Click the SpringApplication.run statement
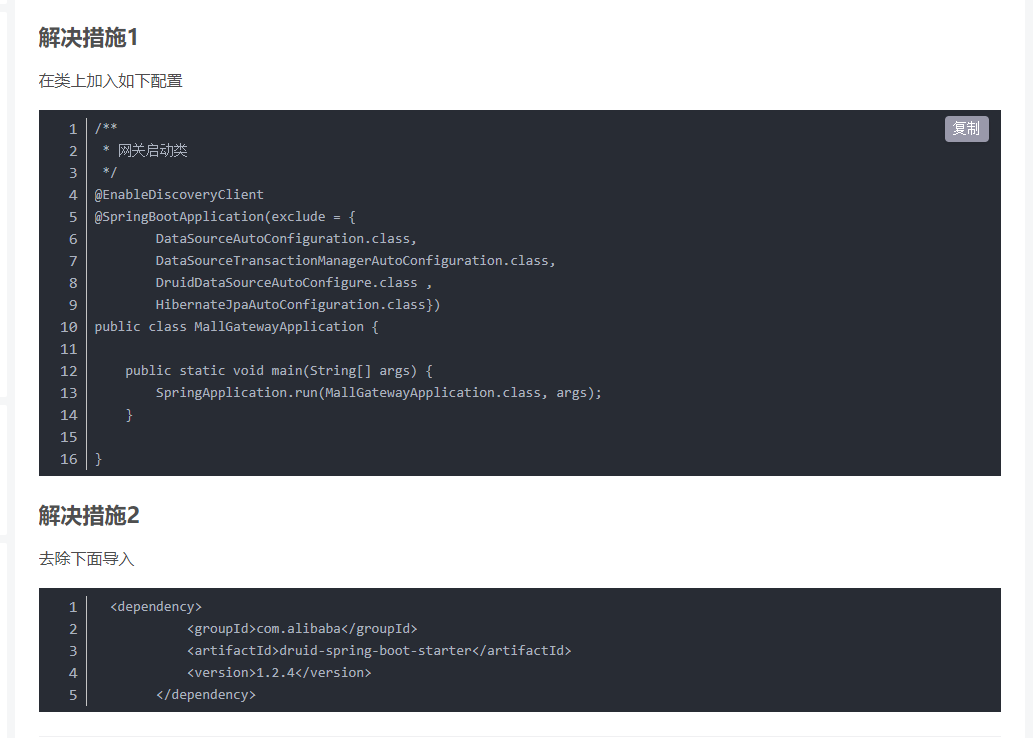Image resolution: width=1036 pixels, height=738 pixels. coord(378,393)
